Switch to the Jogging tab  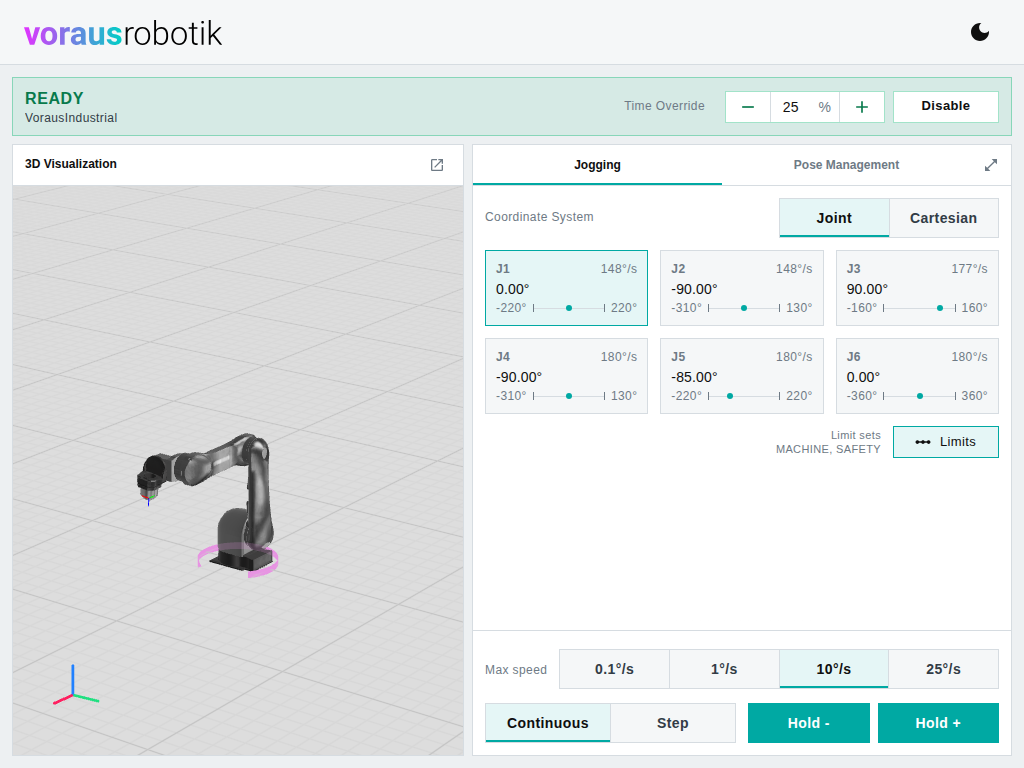(x=597, y=165)
